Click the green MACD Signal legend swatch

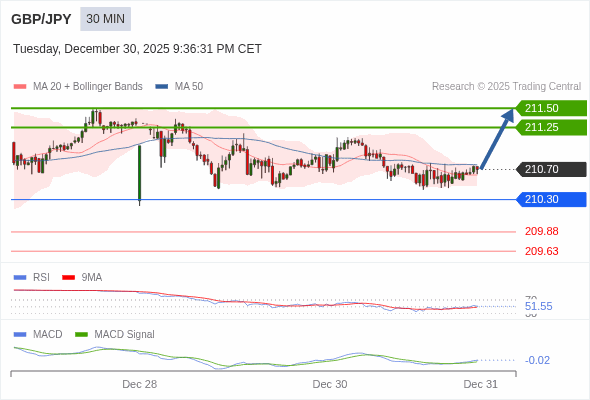point(81,335)
